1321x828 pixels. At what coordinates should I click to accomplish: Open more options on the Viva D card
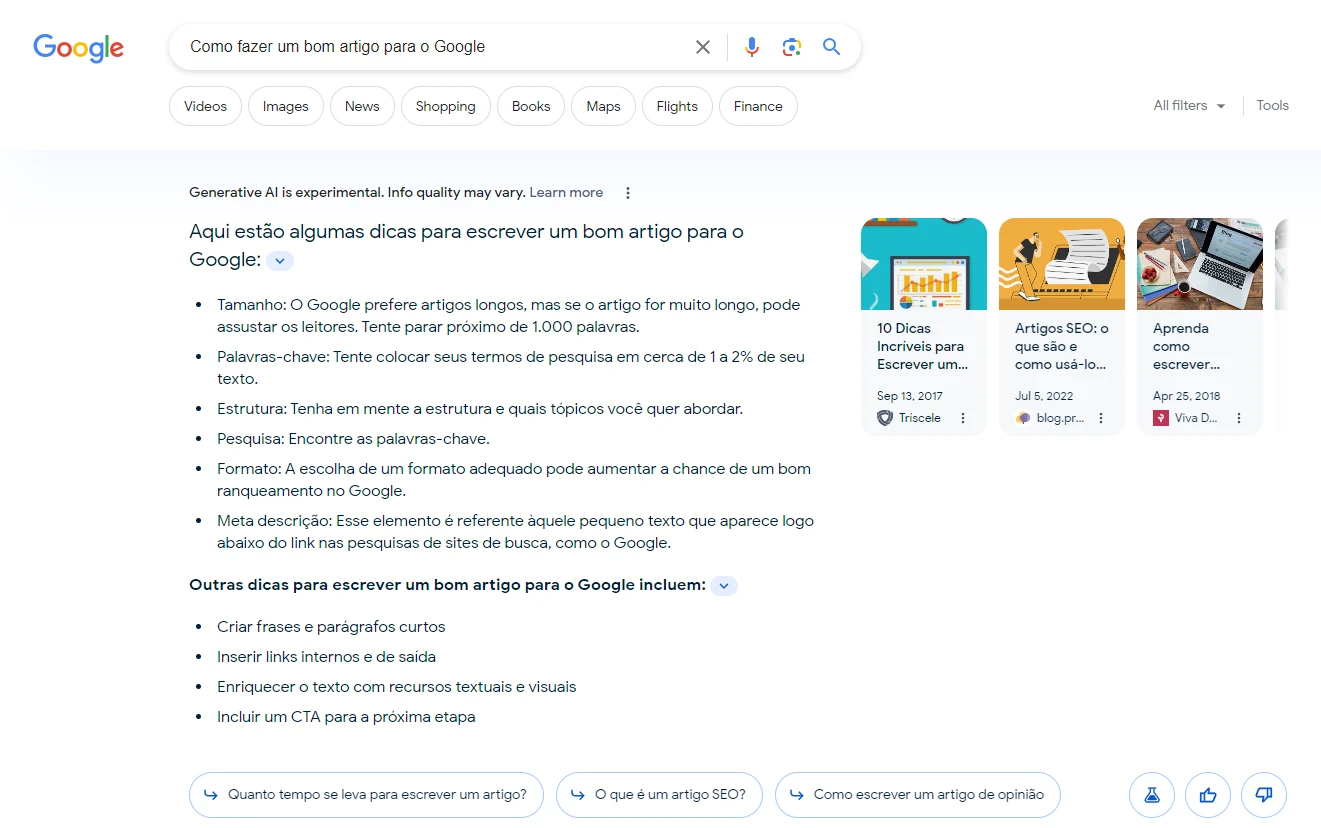[1239, 418]
